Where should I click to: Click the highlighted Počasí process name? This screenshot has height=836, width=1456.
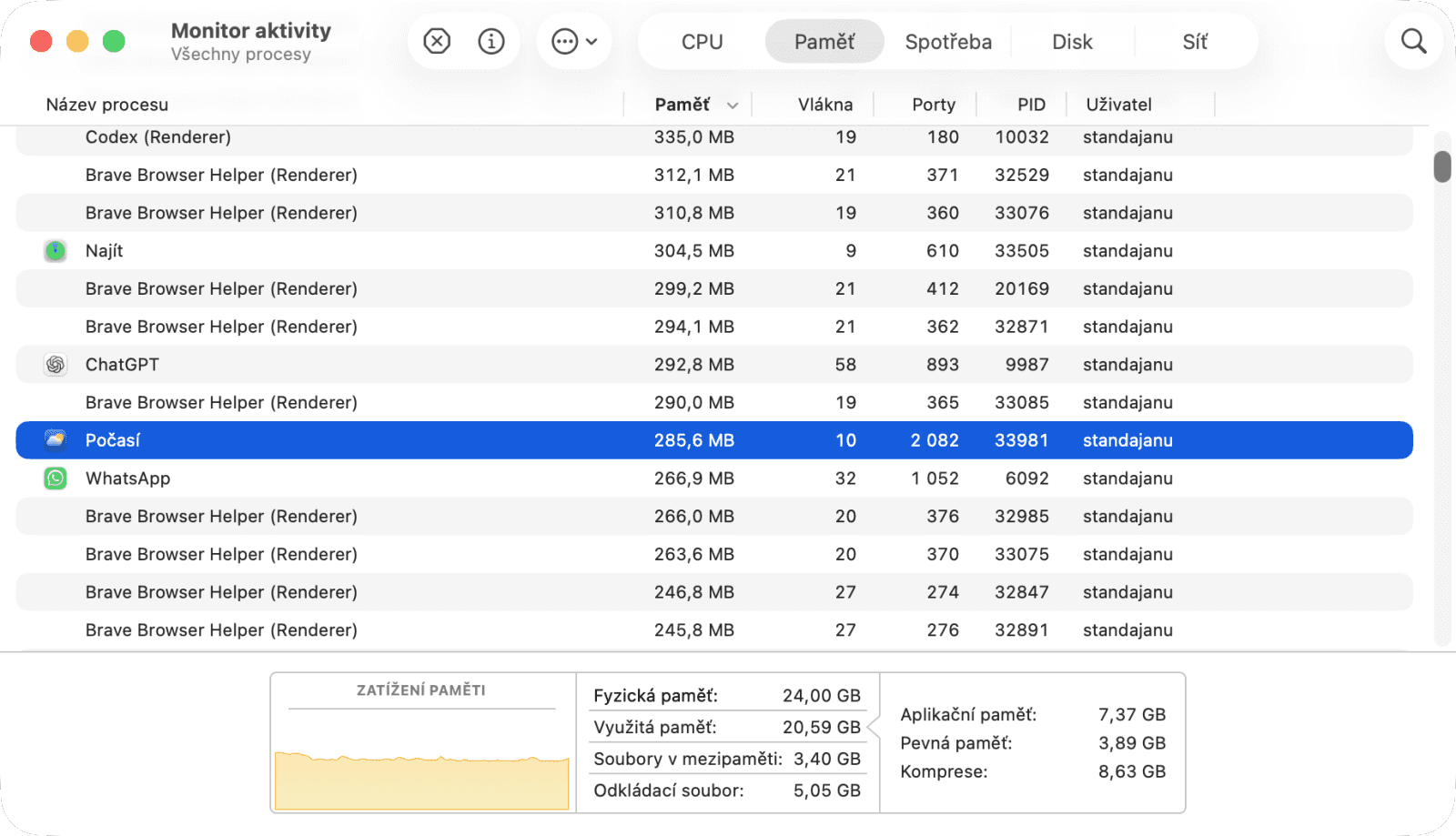(113, 440)
